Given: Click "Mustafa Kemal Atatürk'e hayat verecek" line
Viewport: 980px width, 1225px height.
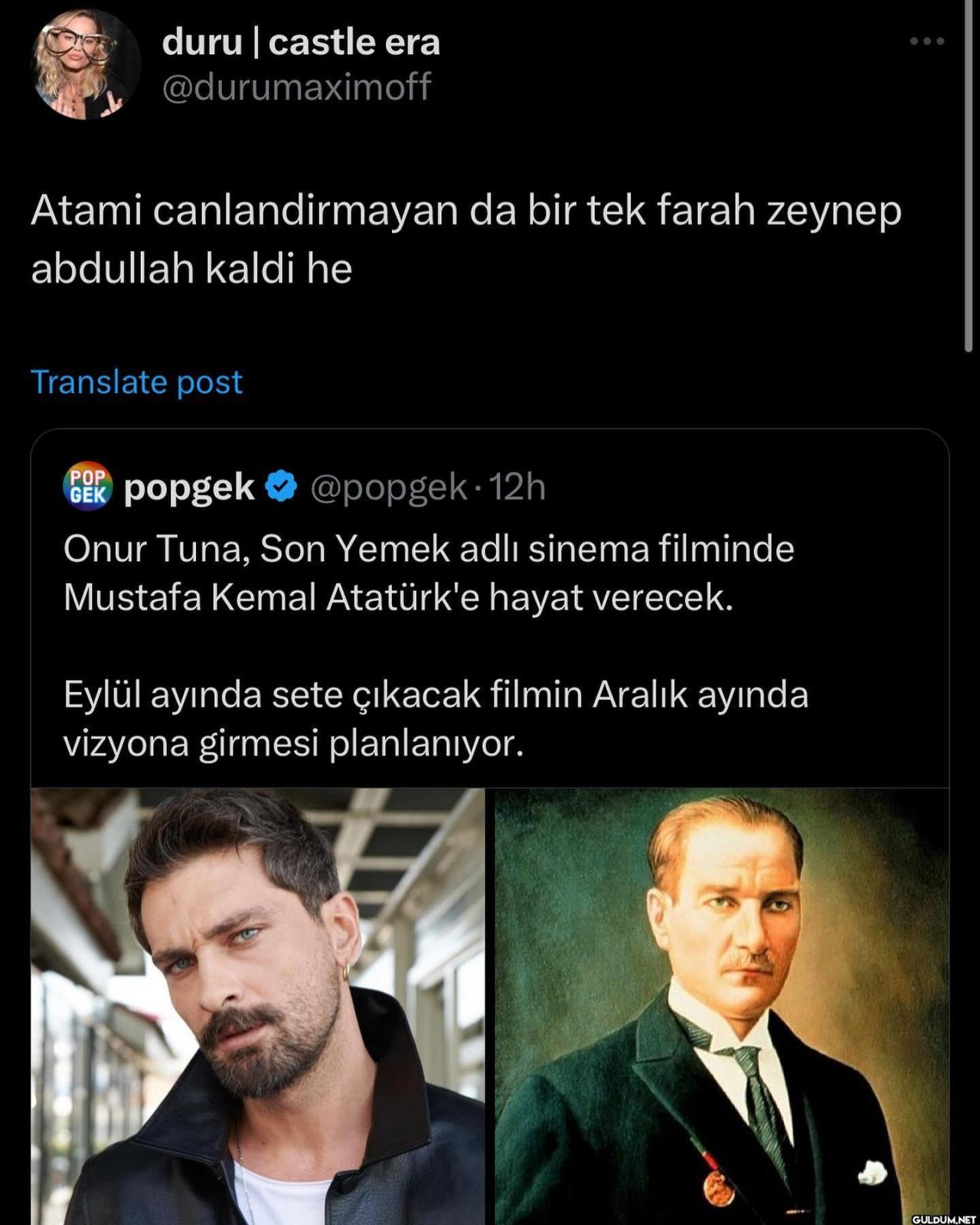Looking at the screenshot, I should (398, 598).
